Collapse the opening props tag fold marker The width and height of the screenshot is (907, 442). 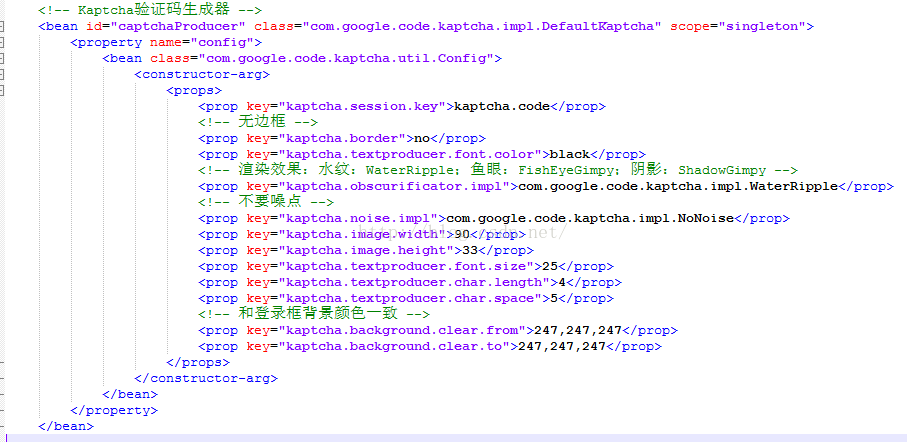coord(1,90)
